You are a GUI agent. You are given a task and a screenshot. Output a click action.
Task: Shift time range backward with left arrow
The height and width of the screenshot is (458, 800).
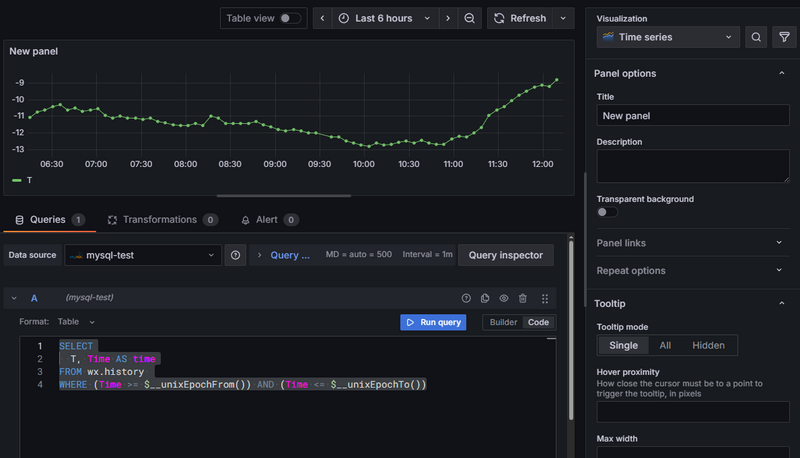(322, 18)
